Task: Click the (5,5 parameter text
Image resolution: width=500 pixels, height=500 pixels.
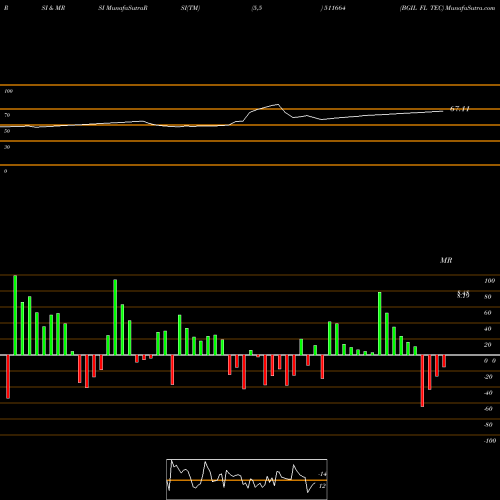Action: [257, 8]
